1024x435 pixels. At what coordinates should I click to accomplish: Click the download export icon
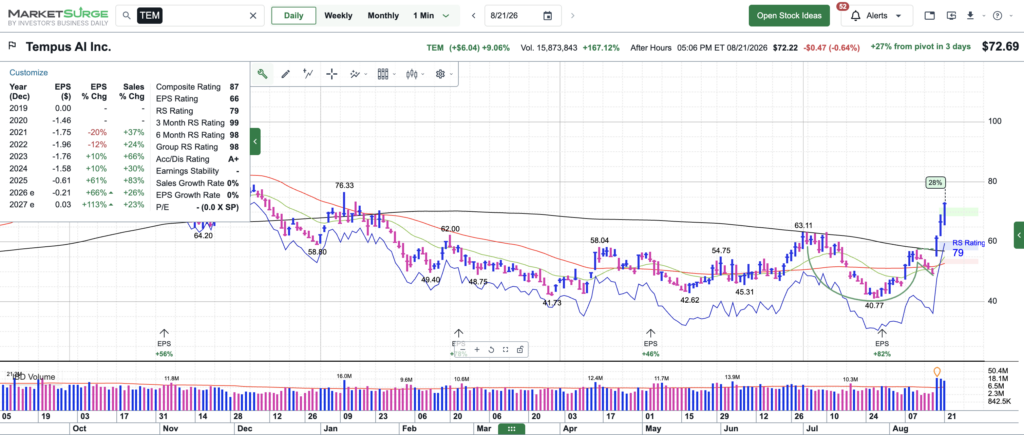click(x=970, y=16)
